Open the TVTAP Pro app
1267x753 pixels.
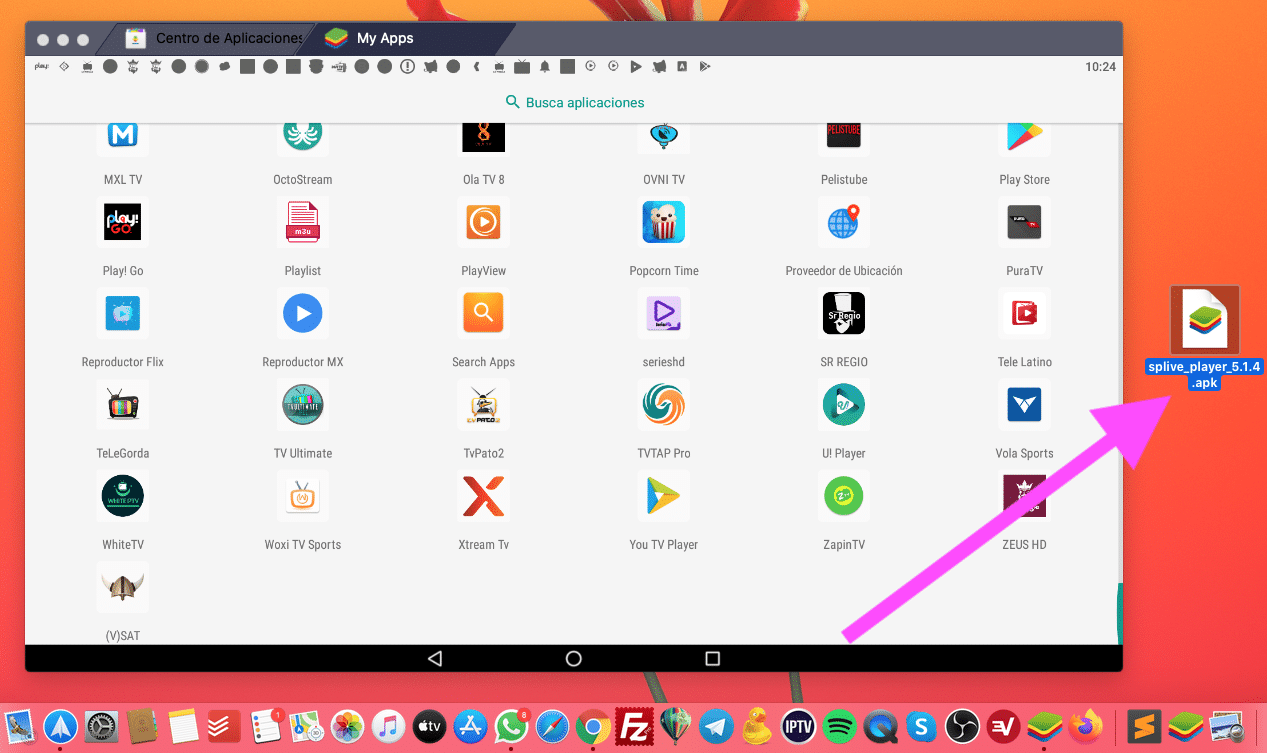coord(663,405)
